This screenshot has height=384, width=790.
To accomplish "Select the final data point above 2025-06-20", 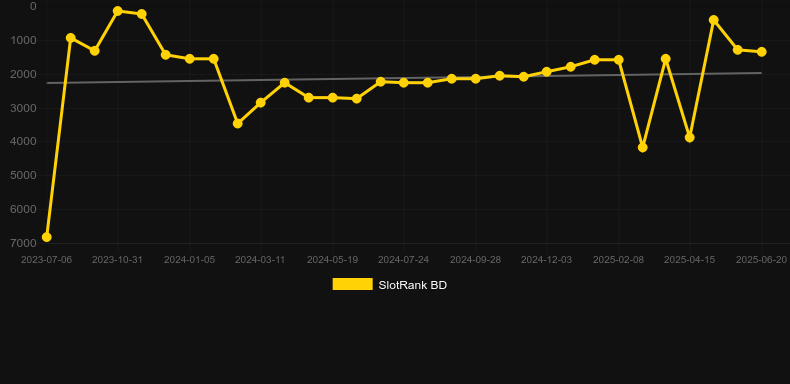I will tap(761, 52).
